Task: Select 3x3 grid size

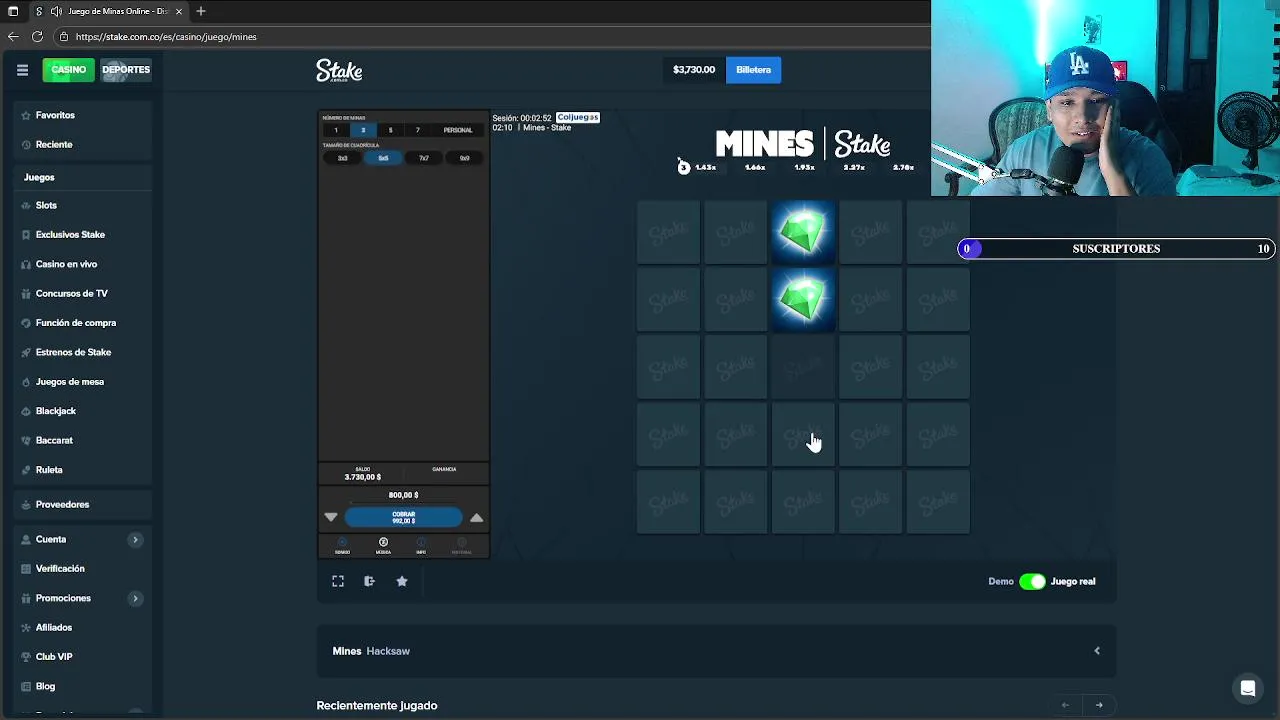Action: [342, 158]
